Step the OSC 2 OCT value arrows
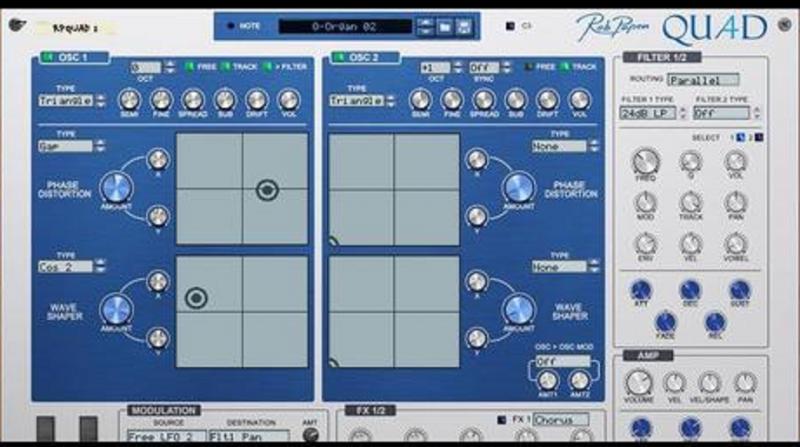 pyautogui.click(x=458, y=67)
